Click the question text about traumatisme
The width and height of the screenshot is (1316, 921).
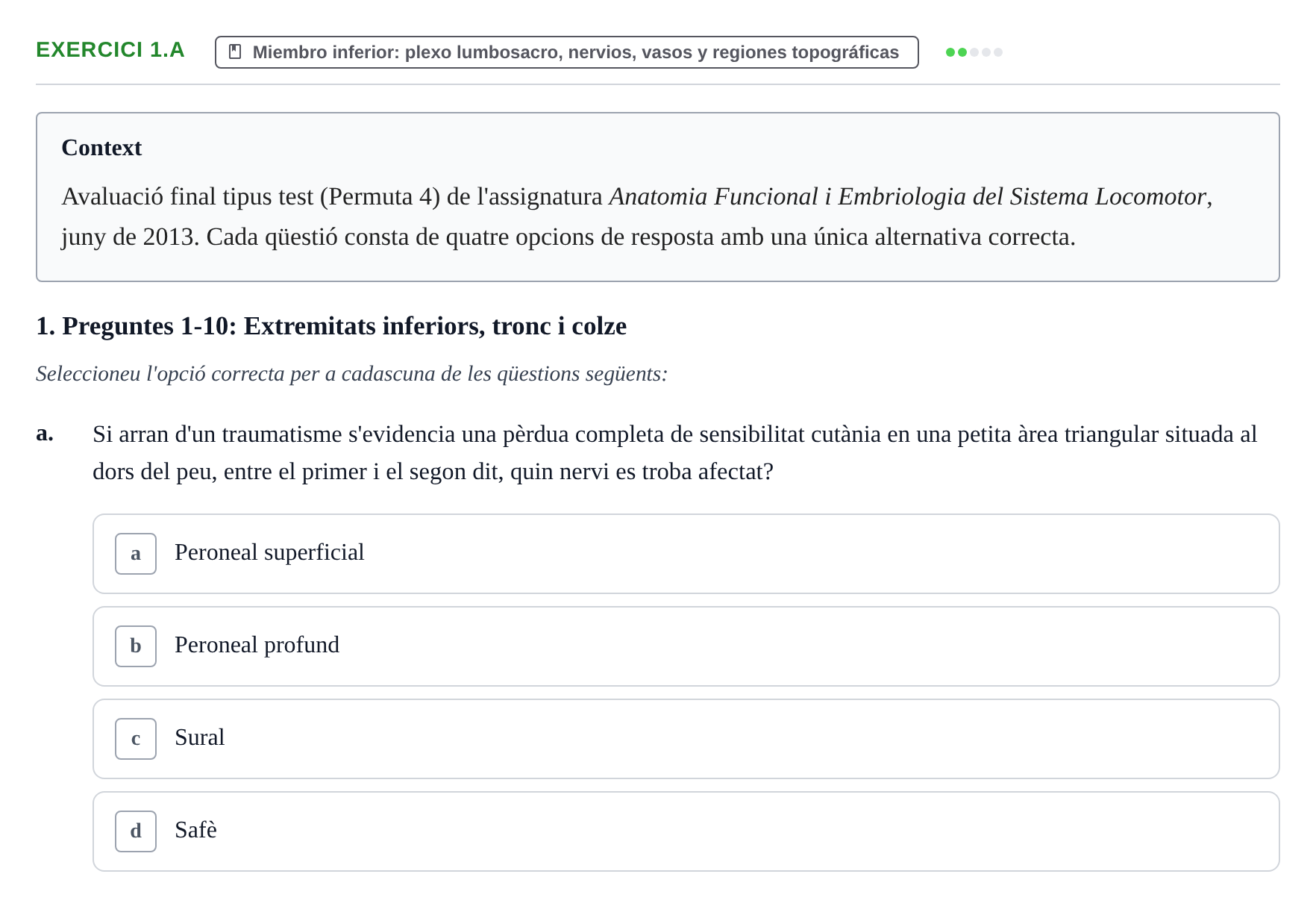(x=675, y=453)
